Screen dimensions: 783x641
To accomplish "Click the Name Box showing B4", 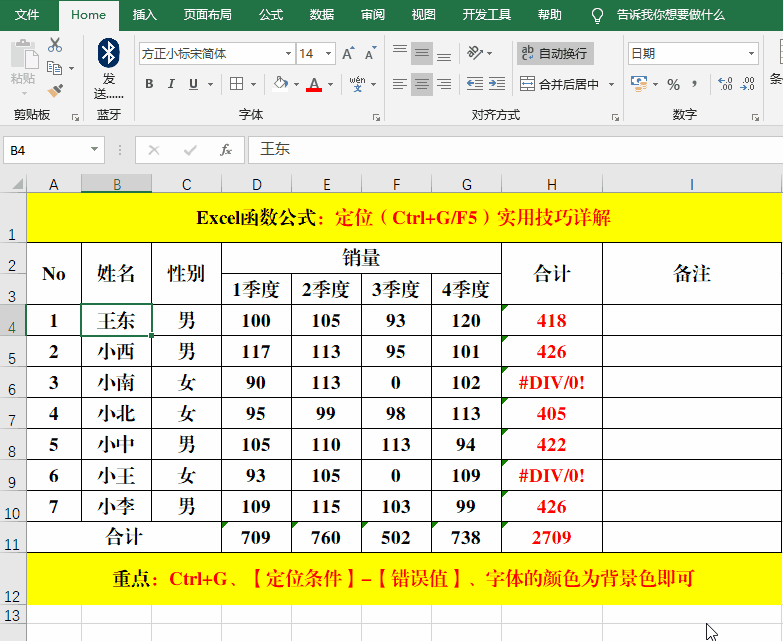I will pos(45,150).
